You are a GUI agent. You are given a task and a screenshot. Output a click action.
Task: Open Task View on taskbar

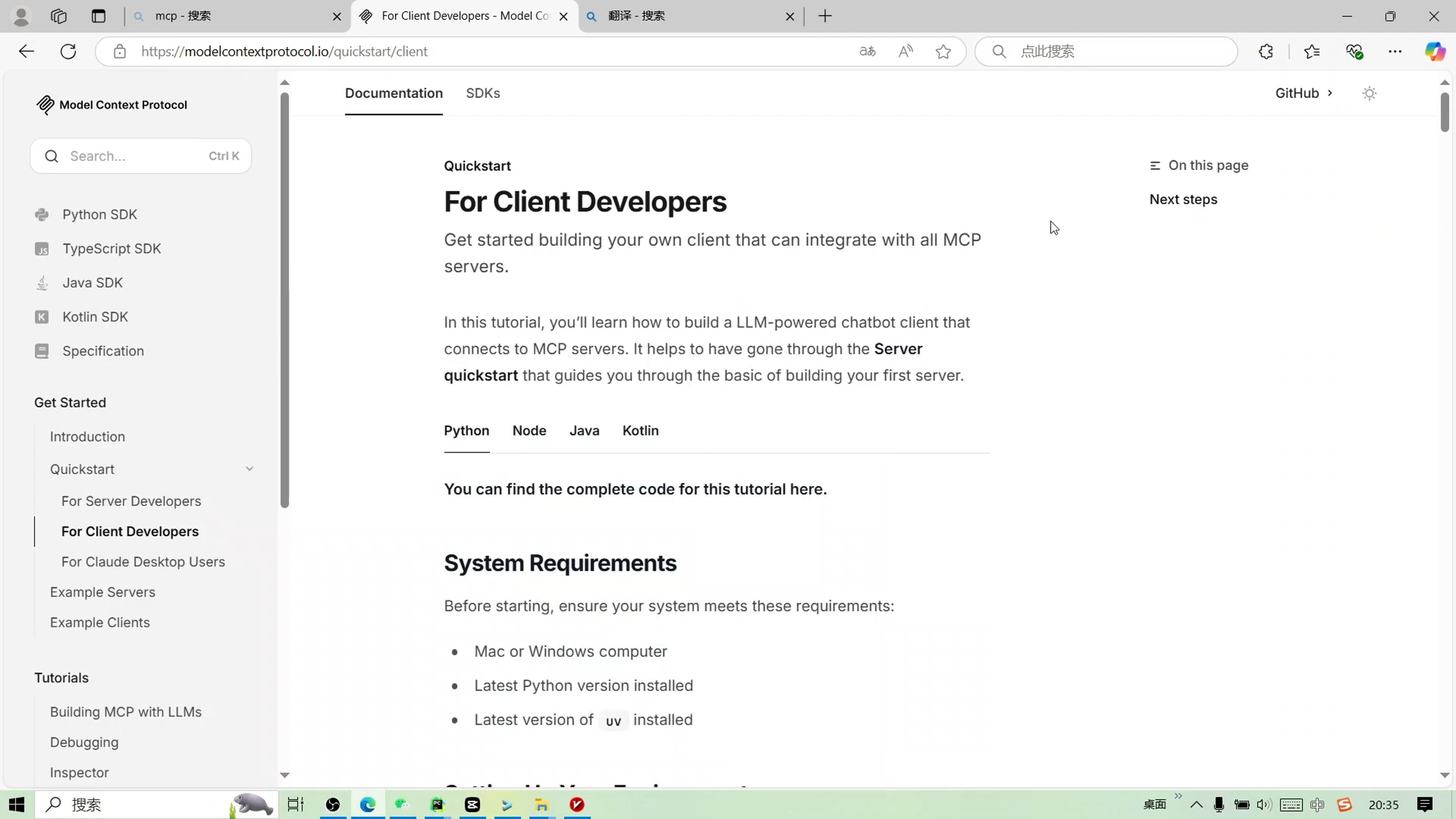[x=295, y=804]
